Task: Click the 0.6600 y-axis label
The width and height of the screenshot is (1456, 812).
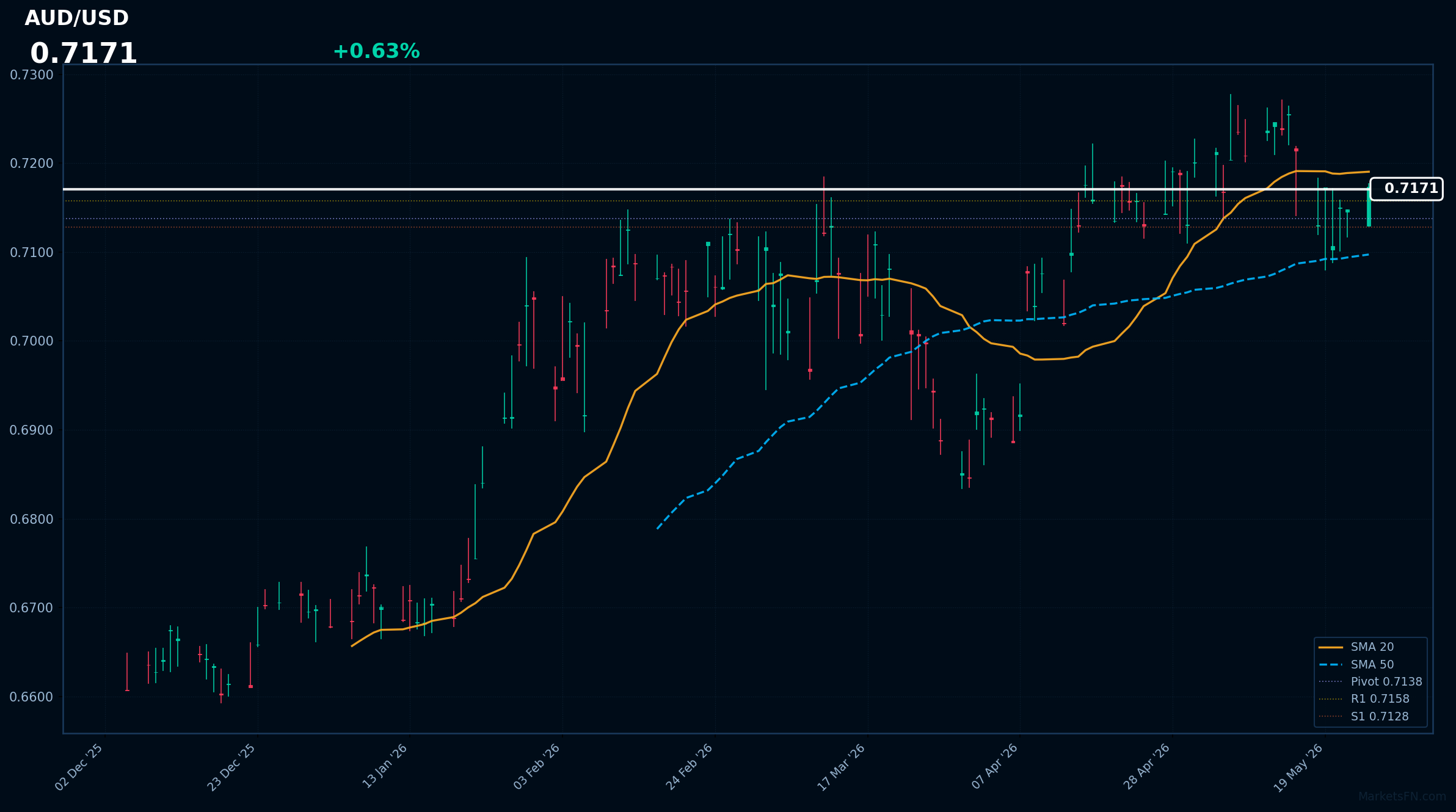Action: pyautogui.click(x=32, y=697)
